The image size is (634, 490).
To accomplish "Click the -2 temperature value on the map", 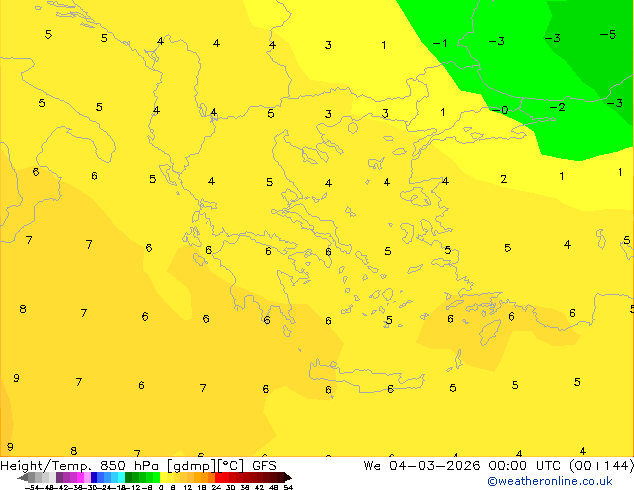I will coord(557,107).
